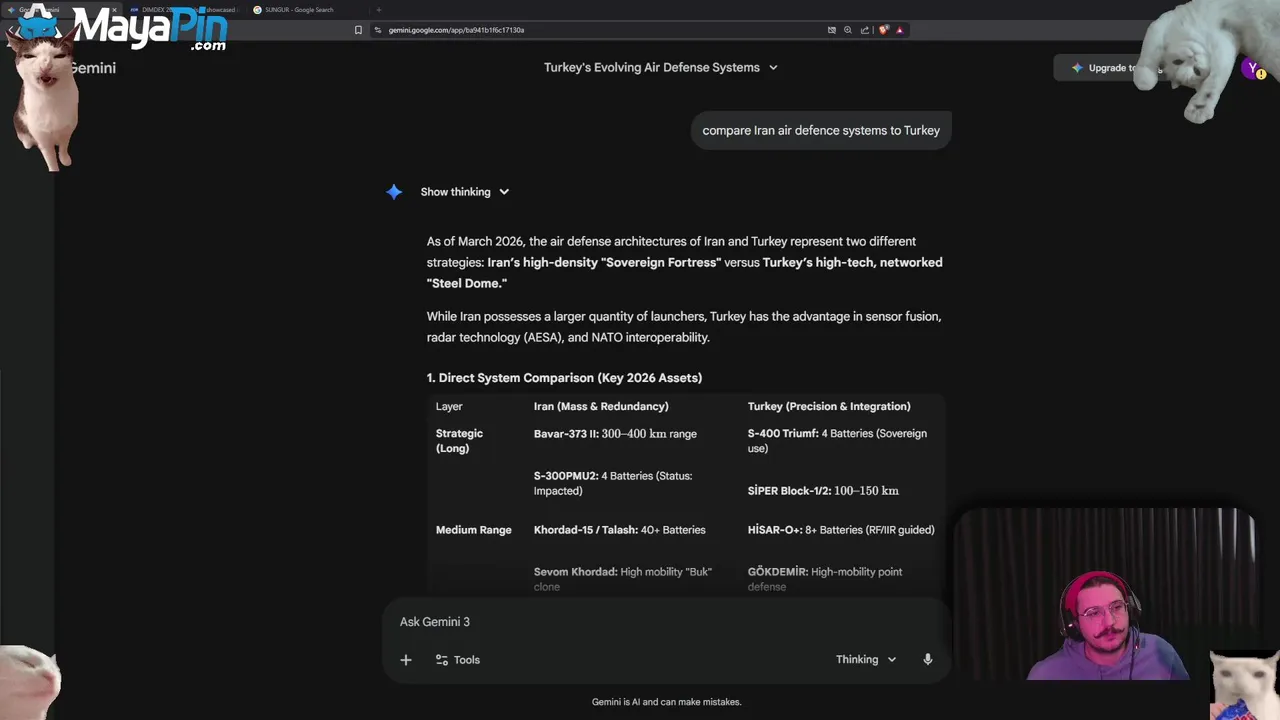Click the Bavar-373 II table cell
The width and height of the screenshot is (1280, 720).
(615, 434)
